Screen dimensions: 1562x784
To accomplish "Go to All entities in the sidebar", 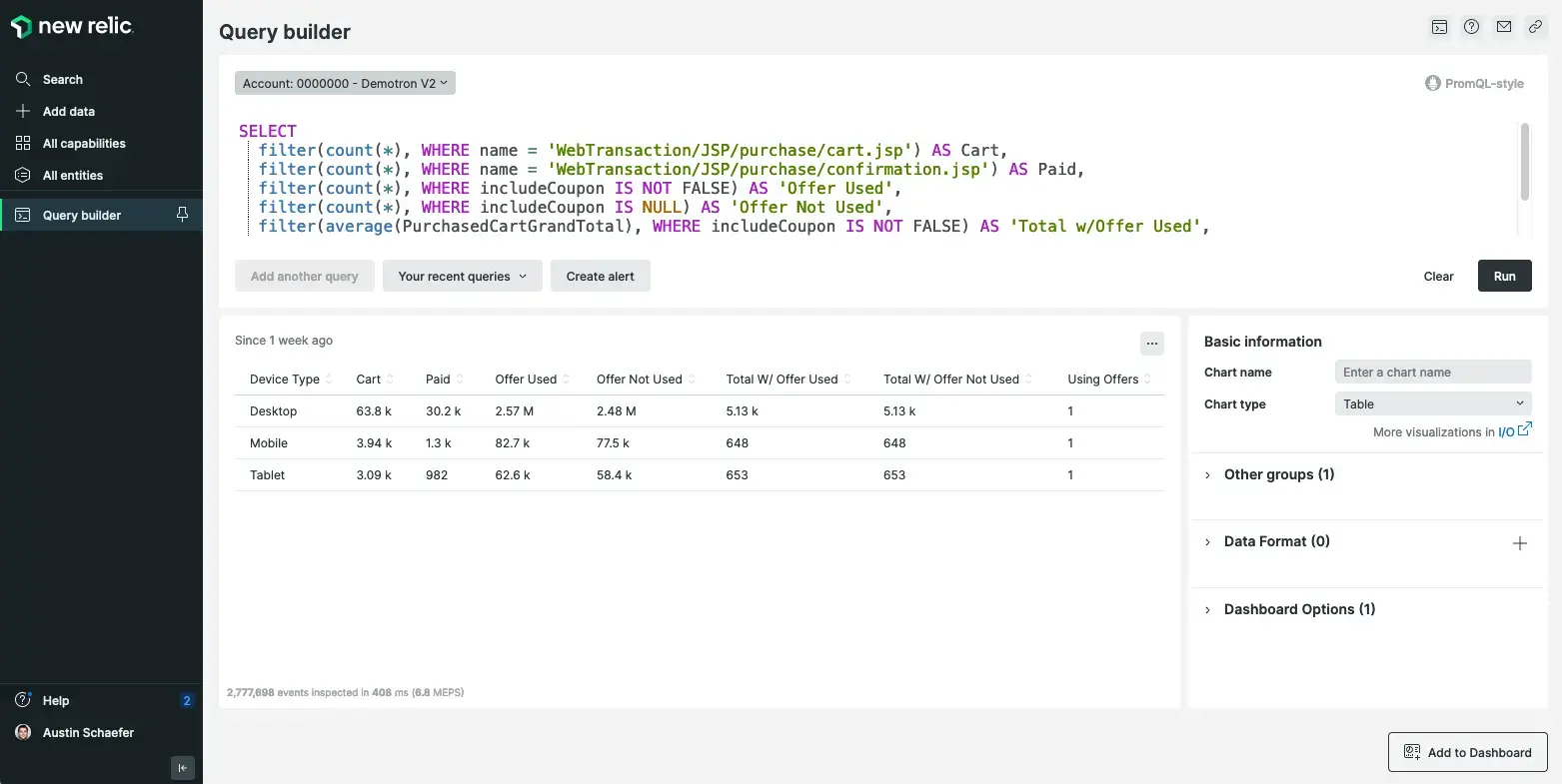I will [x=72, y=175].
